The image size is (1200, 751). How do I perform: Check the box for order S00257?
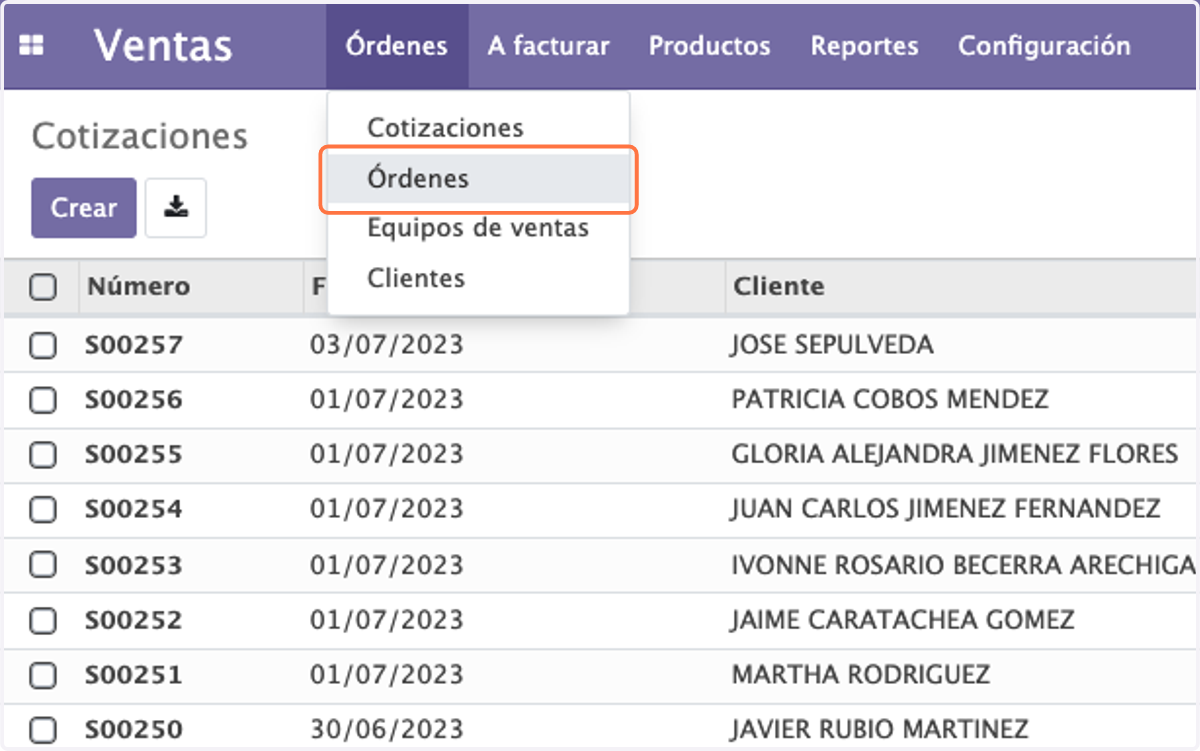tap(42, 346)
